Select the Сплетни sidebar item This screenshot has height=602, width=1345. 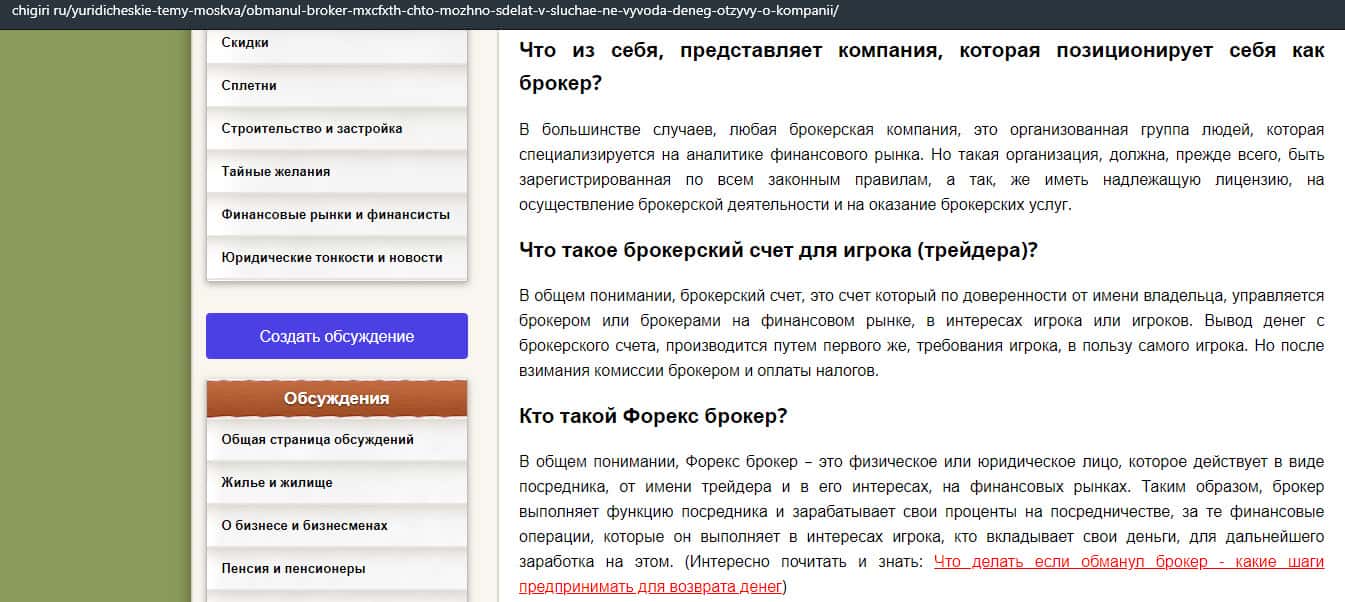249,86
